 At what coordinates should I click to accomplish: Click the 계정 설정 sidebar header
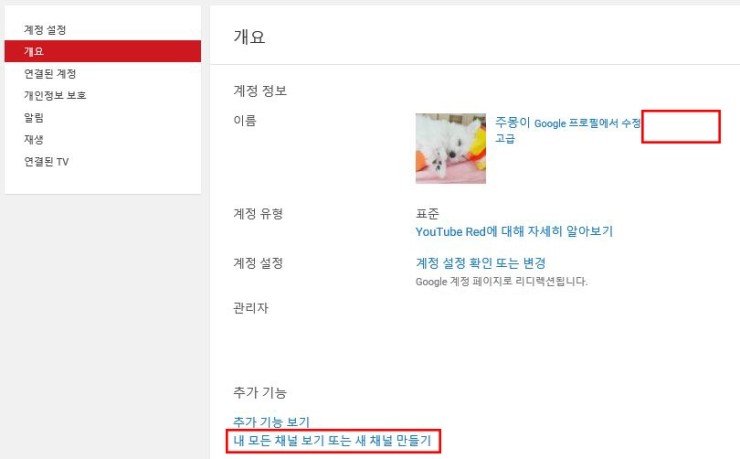click(x=45, y=30)
